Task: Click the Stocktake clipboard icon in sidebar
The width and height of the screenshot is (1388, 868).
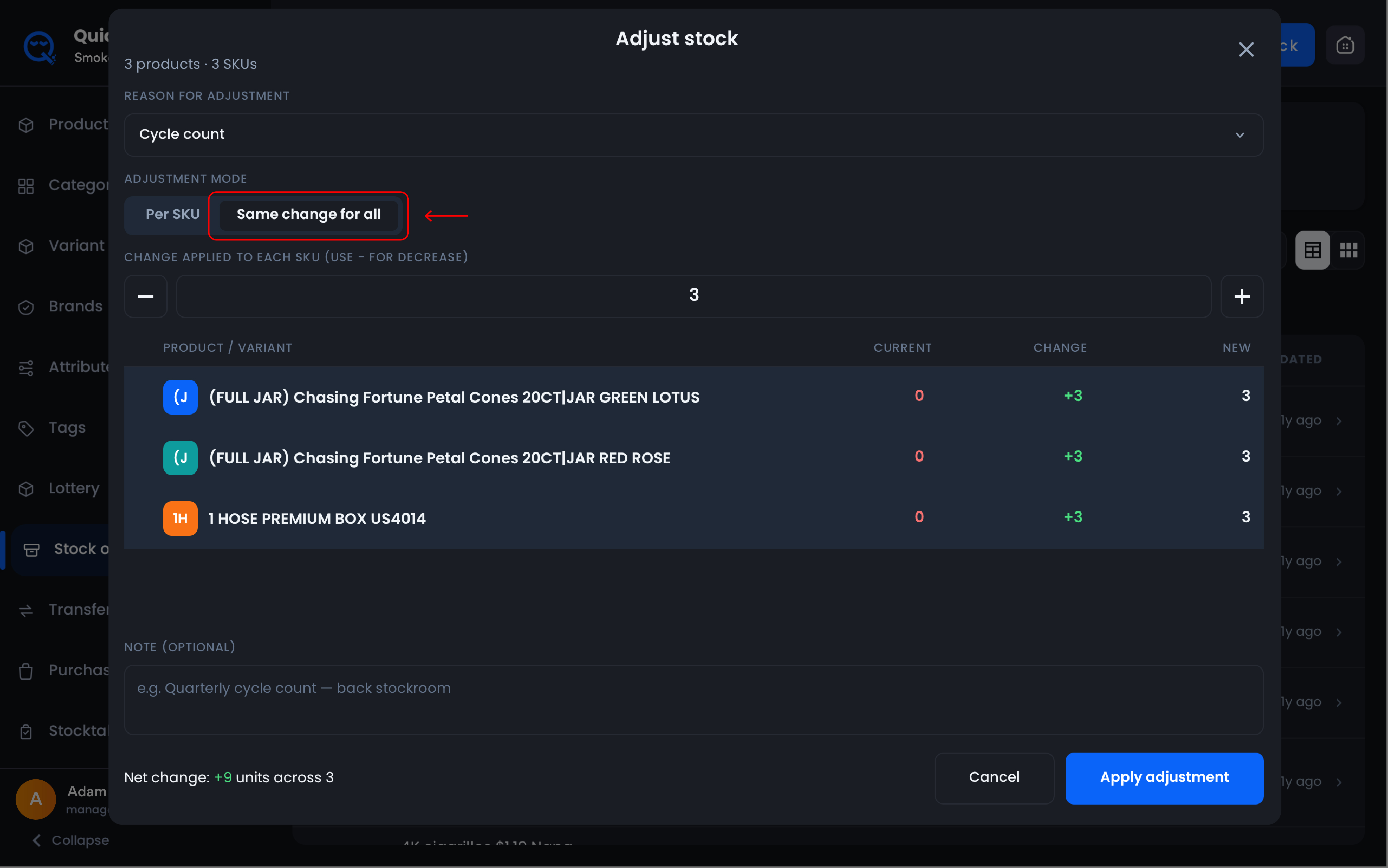Action: 26,732
